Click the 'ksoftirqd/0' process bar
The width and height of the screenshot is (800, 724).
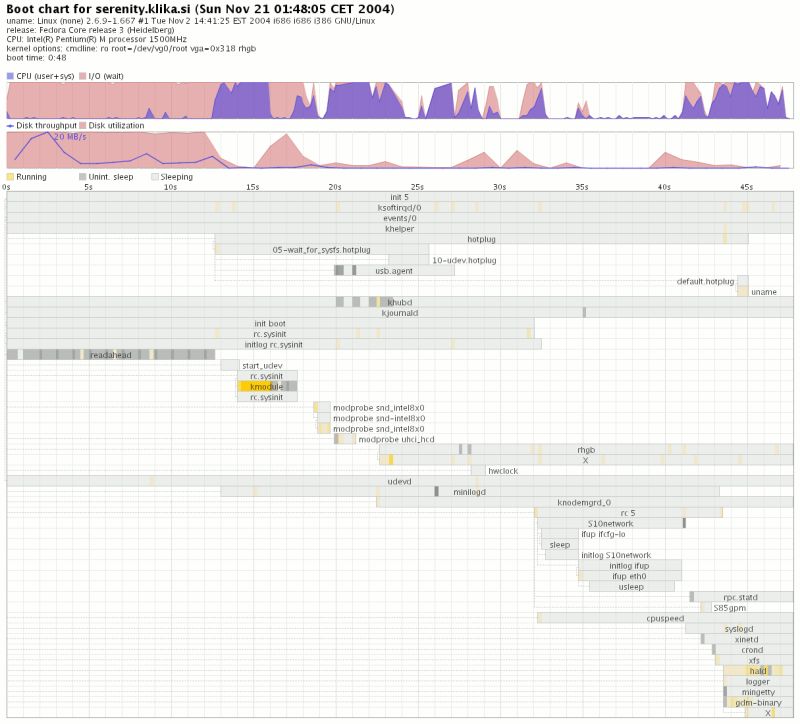pyautogui.click(x=400, y=208)
